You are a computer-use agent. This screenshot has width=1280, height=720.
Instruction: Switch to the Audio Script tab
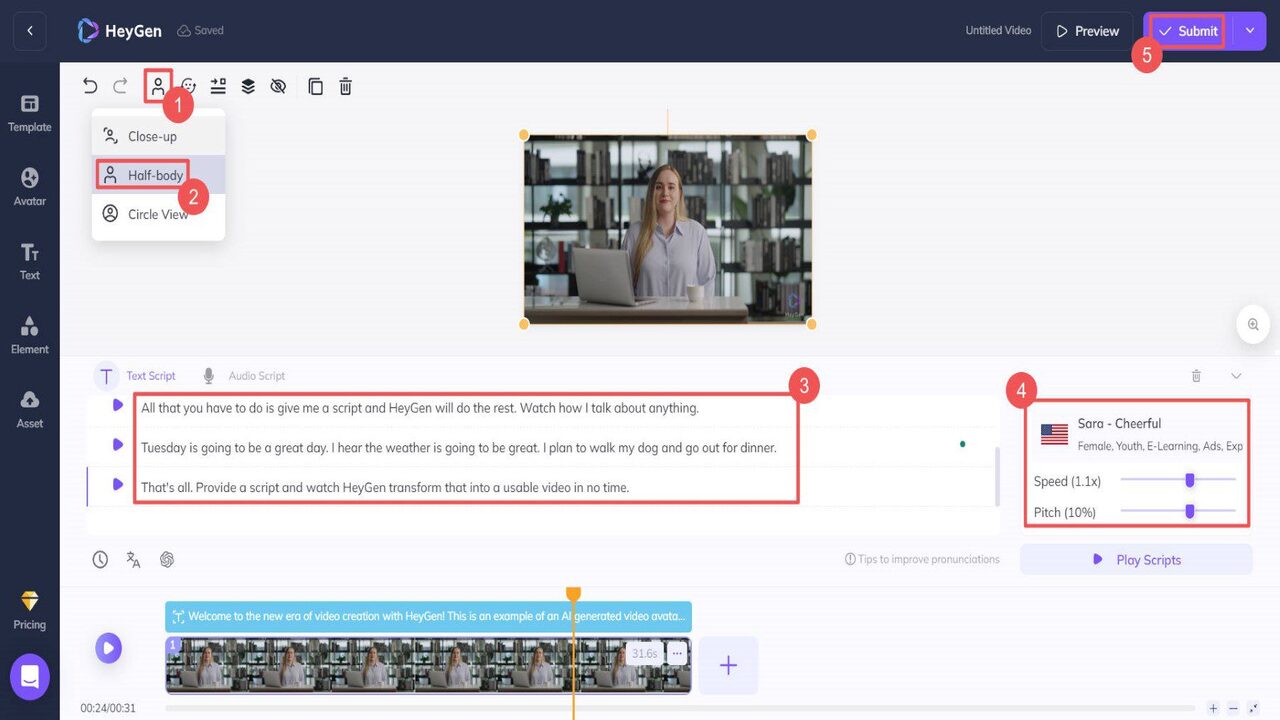coord(244,376)
